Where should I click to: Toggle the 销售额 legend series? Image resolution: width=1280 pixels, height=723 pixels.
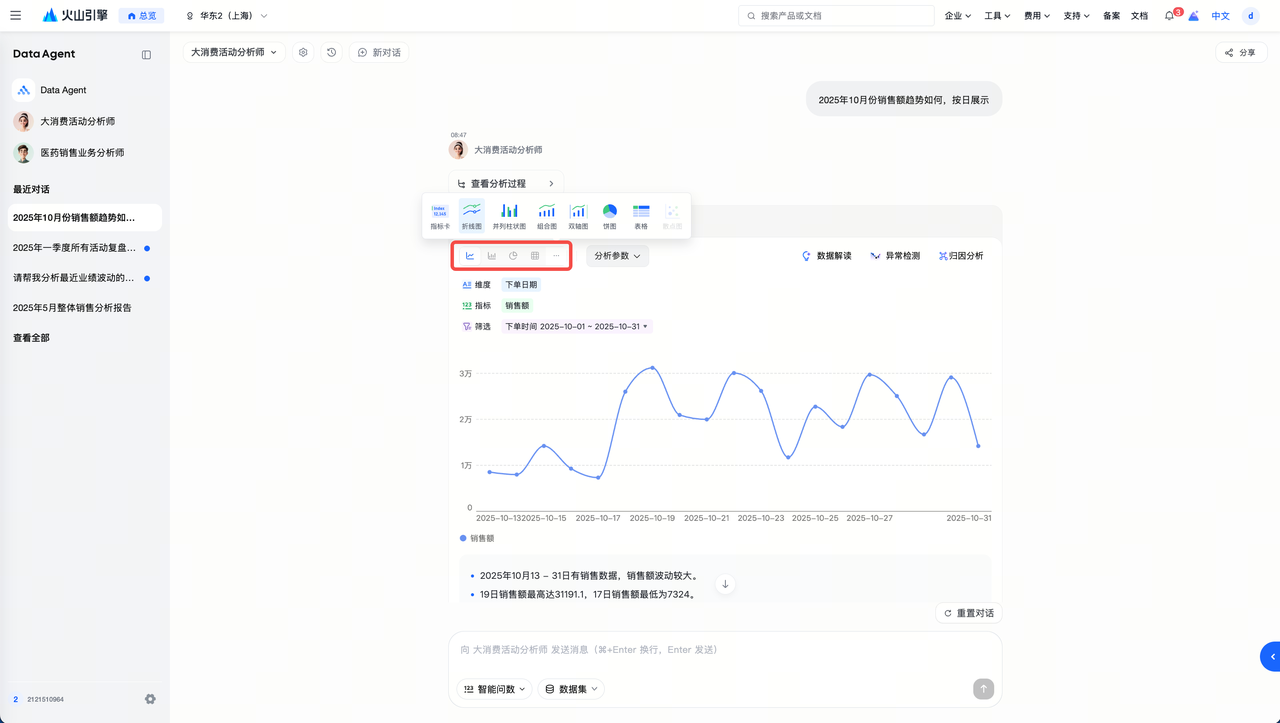[477, 538]
